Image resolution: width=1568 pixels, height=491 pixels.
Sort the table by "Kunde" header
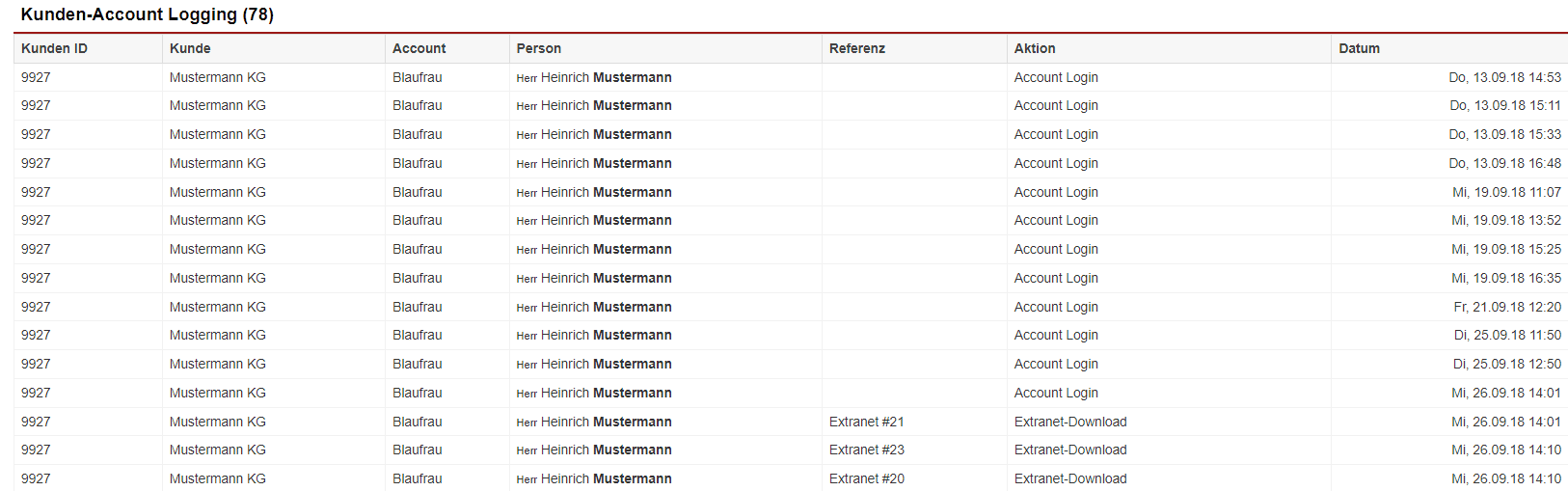(x=190, y=48)
